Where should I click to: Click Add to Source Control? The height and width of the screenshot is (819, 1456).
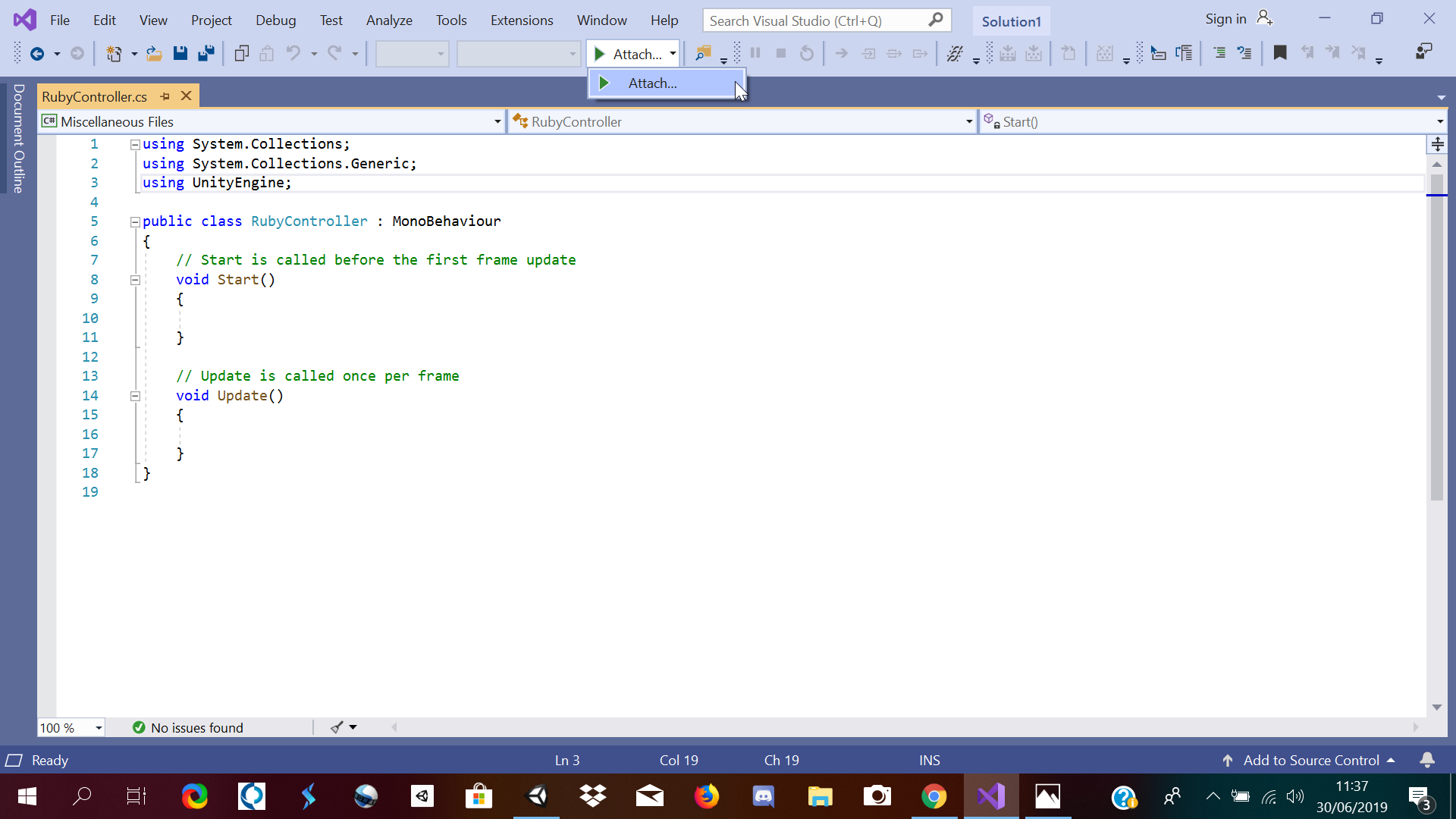point(1310,761)
